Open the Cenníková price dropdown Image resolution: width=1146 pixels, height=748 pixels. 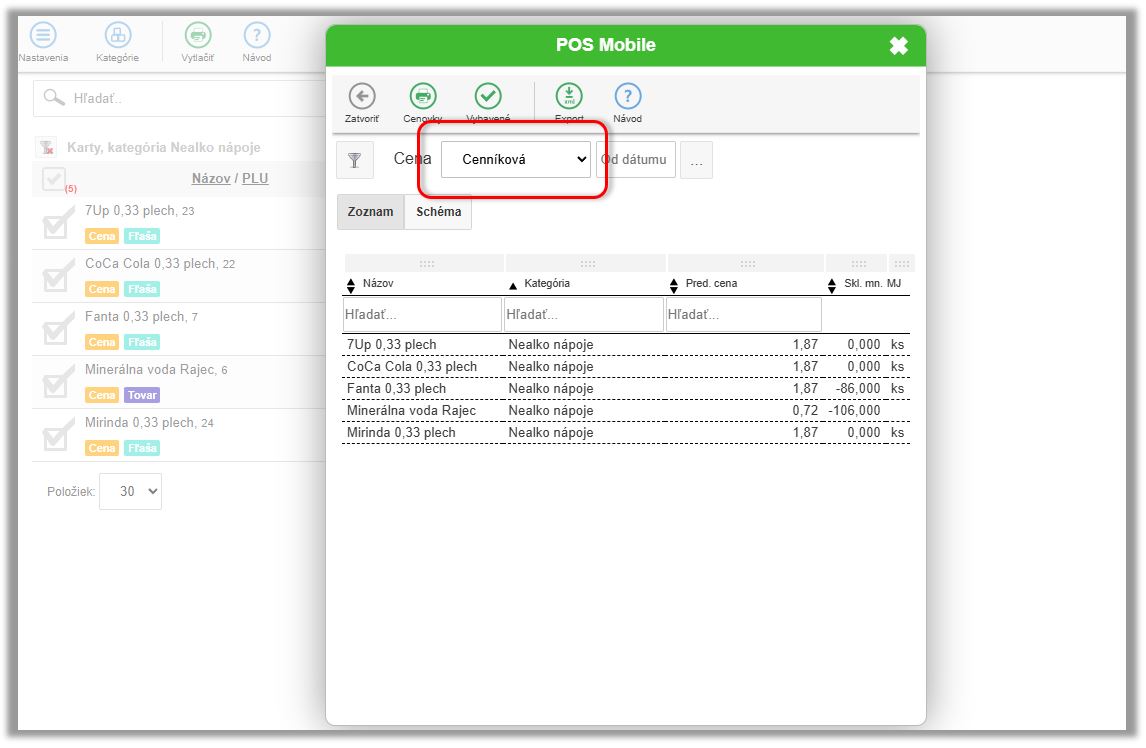tap(515, 159)
